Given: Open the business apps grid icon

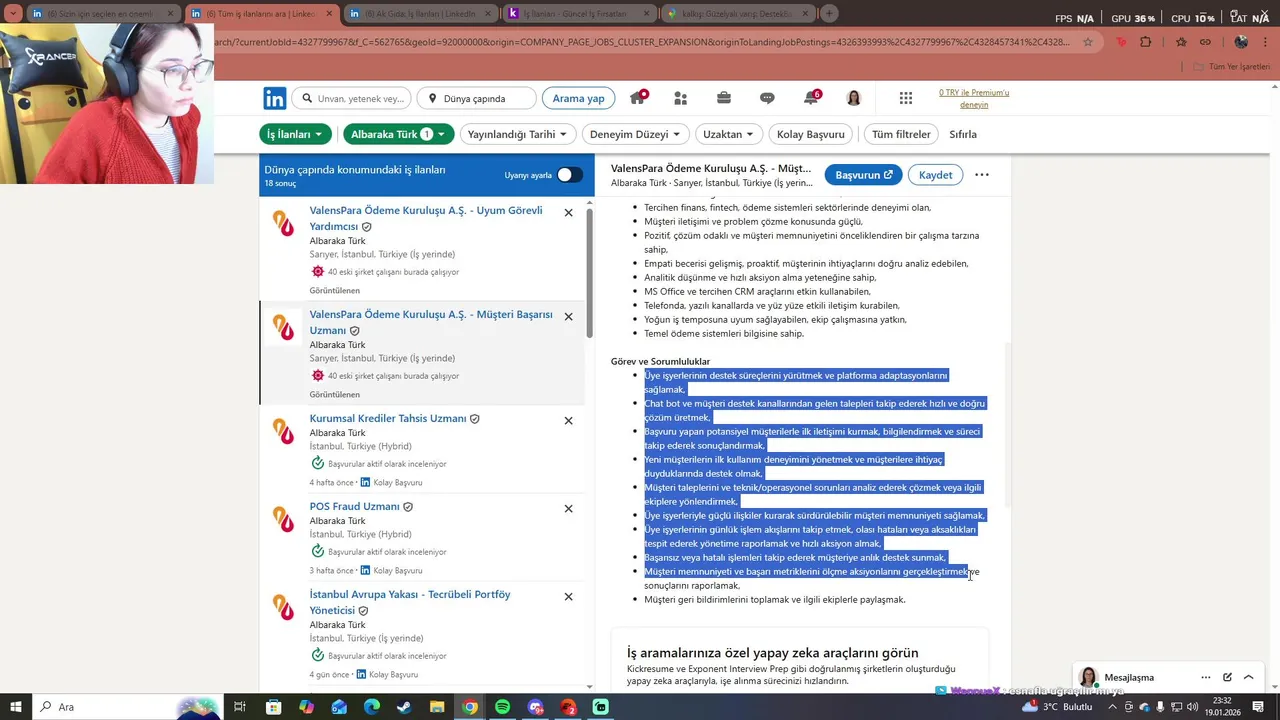Looking at the screenshot, I should pos(906,98).
